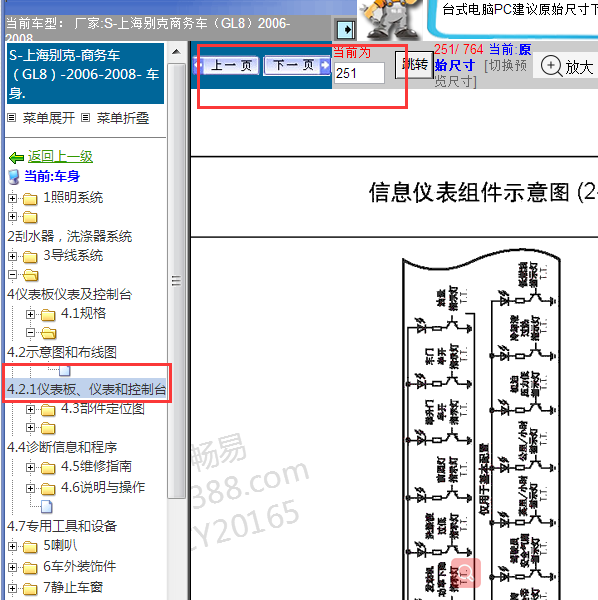Select 4.2示意图和布线图 item
This screenshot has height=600, width=598.
(62, 352)
